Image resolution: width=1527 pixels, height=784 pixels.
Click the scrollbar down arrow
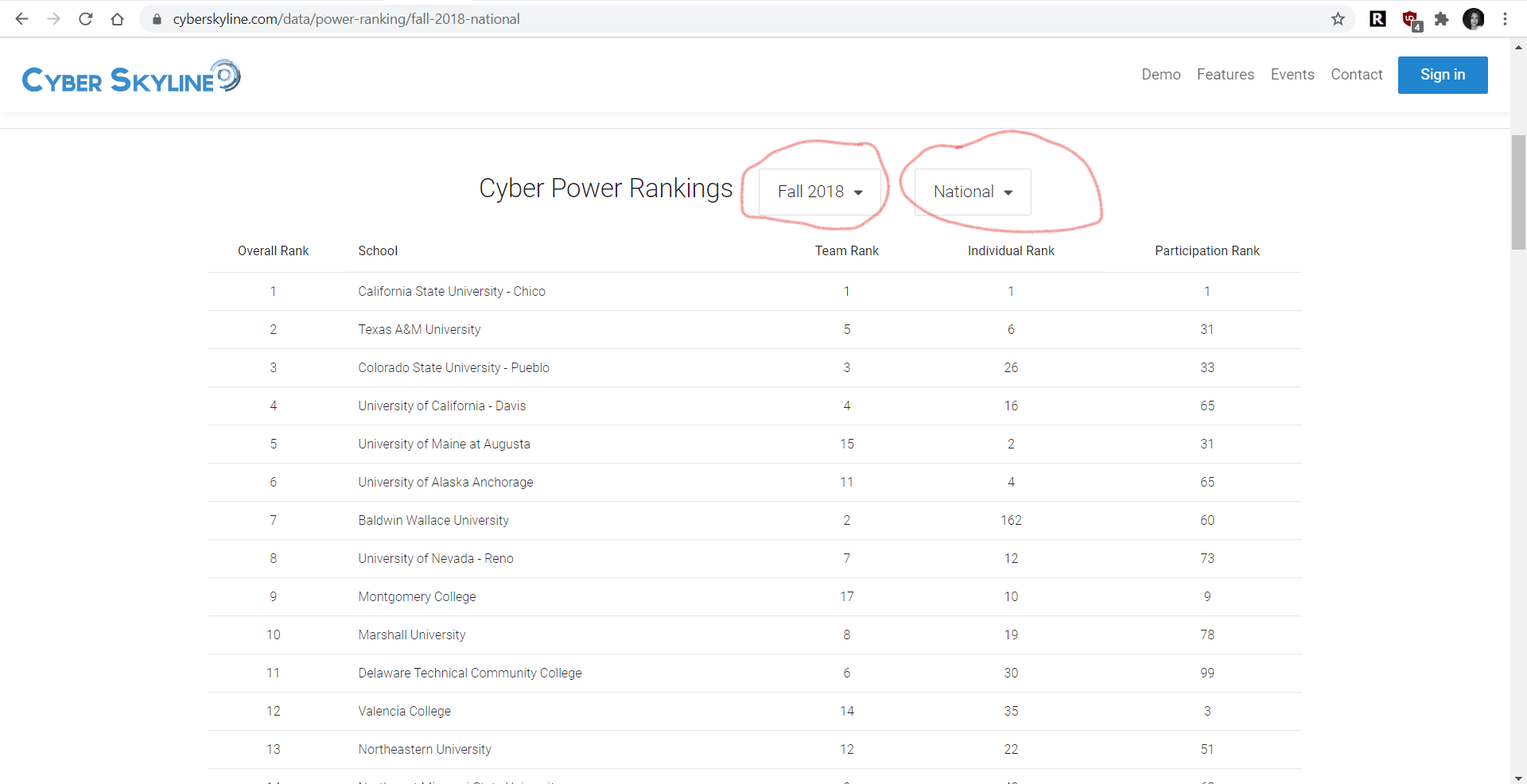(x=1518, y=778)
